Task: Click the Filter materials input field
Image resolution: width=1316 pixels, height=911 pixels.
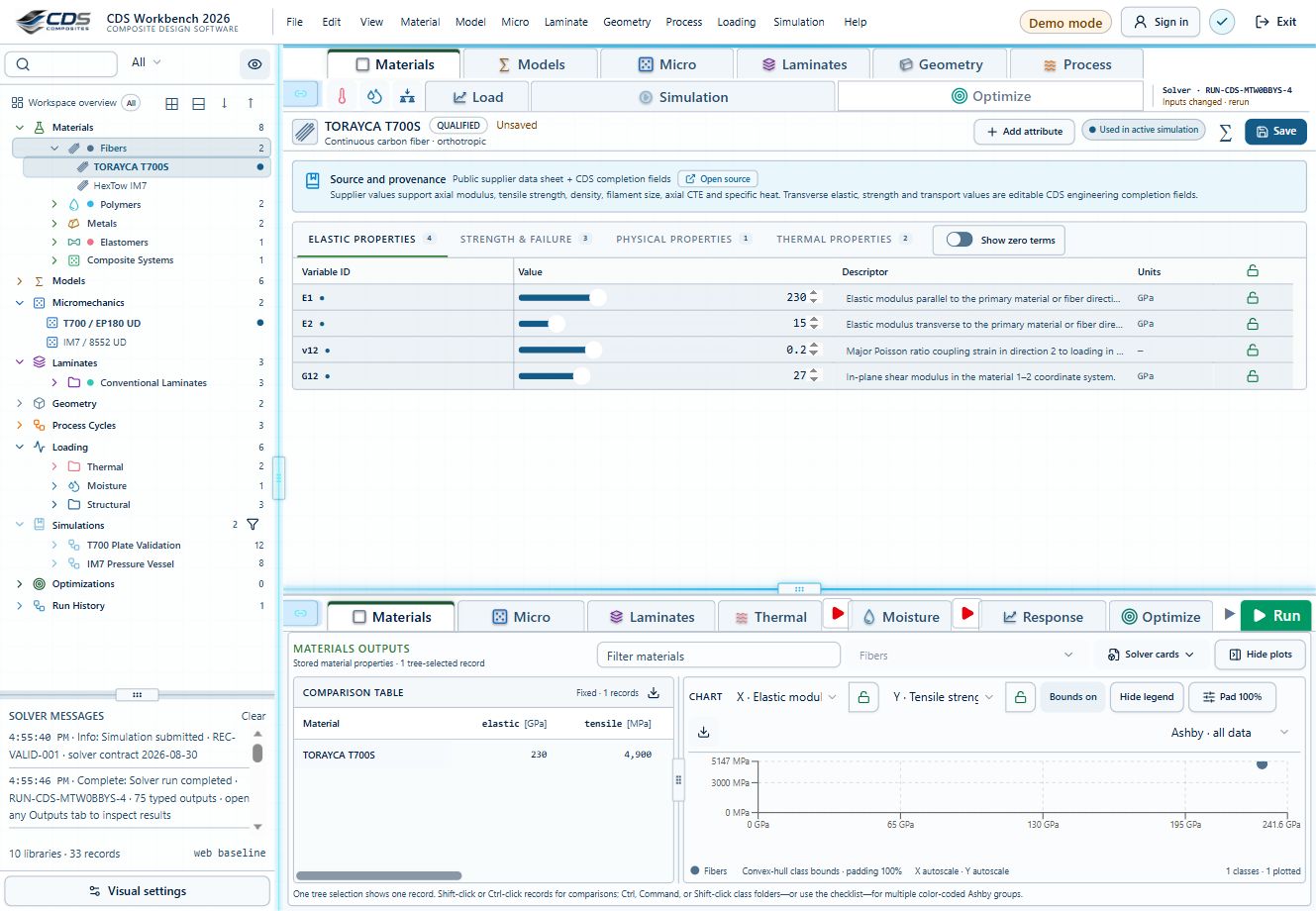Action: (718, 656)
